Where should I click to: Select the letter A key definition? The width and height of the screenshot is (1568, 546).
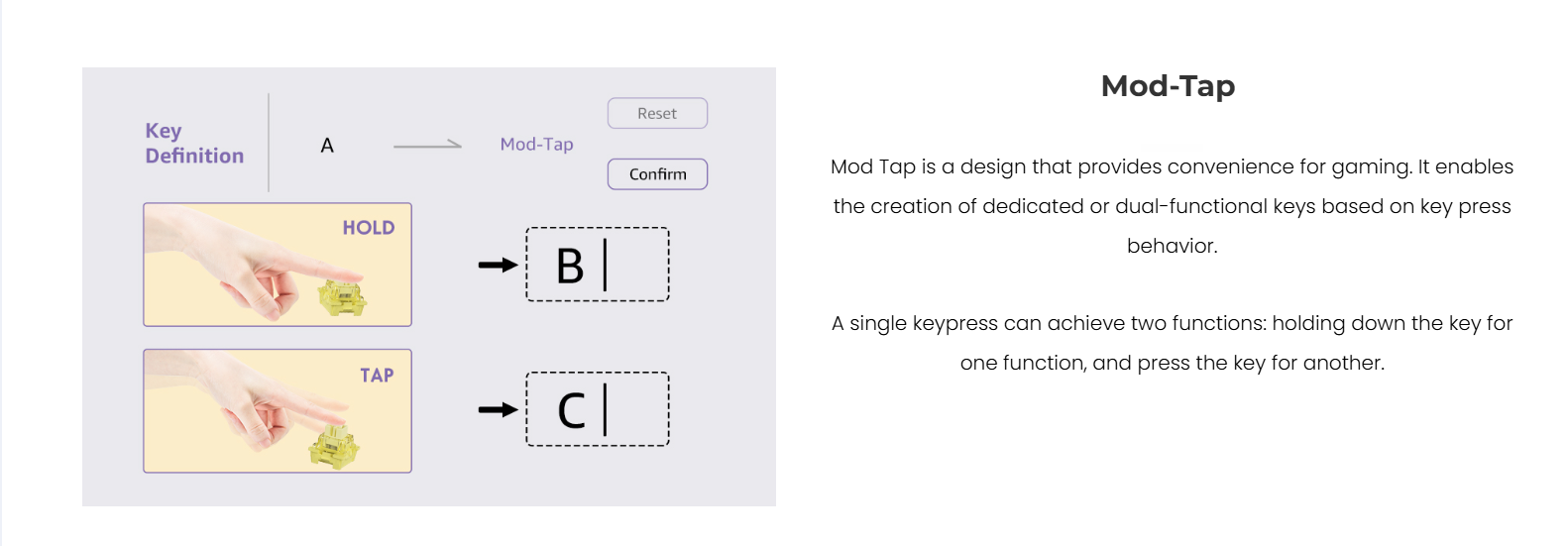pyautogui.click(x=327, y=146)
